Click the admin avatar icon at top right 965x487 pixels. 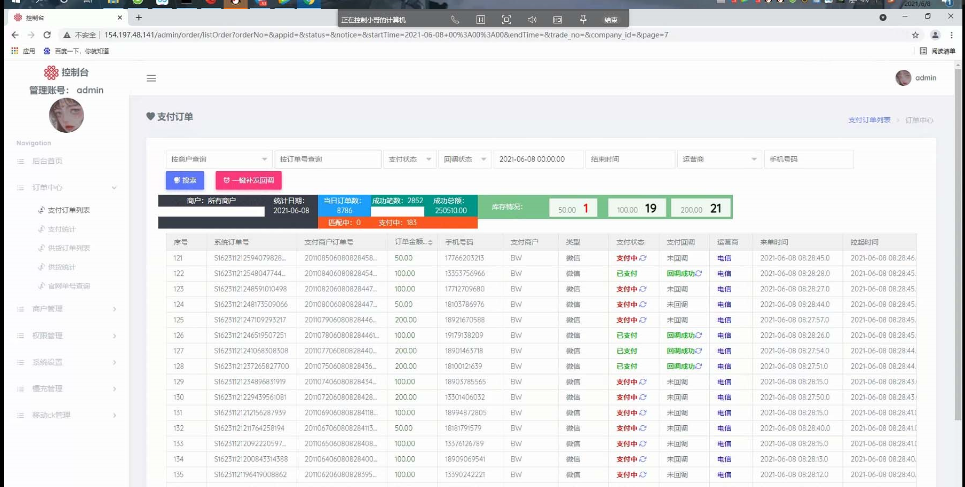903,78
